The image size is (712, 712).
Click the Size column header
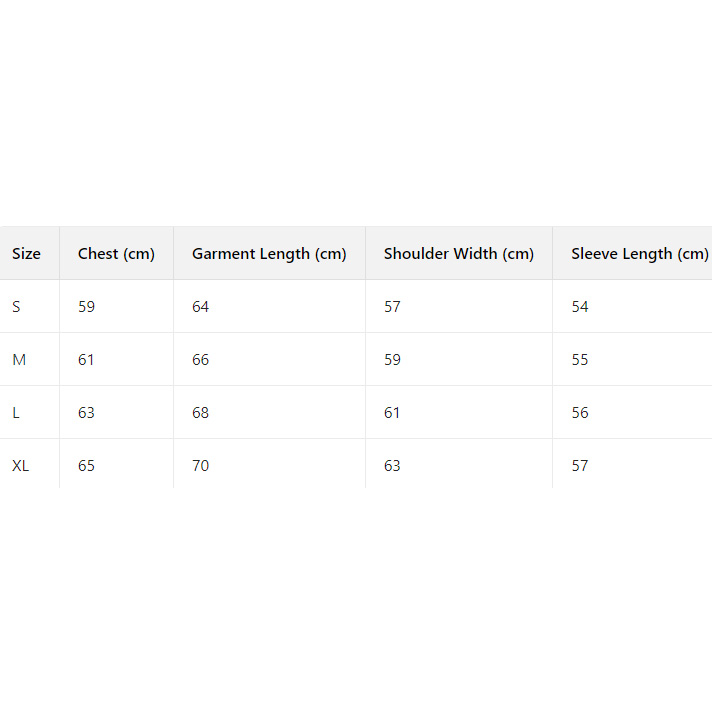(27, 254)
